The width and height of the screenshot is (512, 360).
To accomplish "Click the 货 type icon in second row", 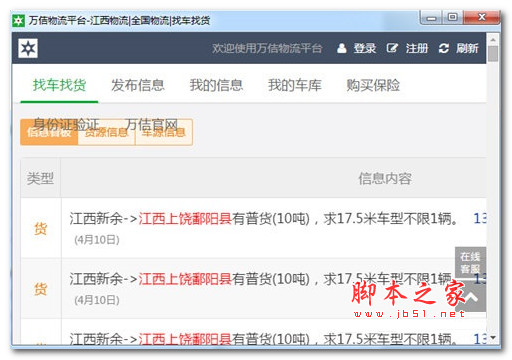I will point(41,289).
